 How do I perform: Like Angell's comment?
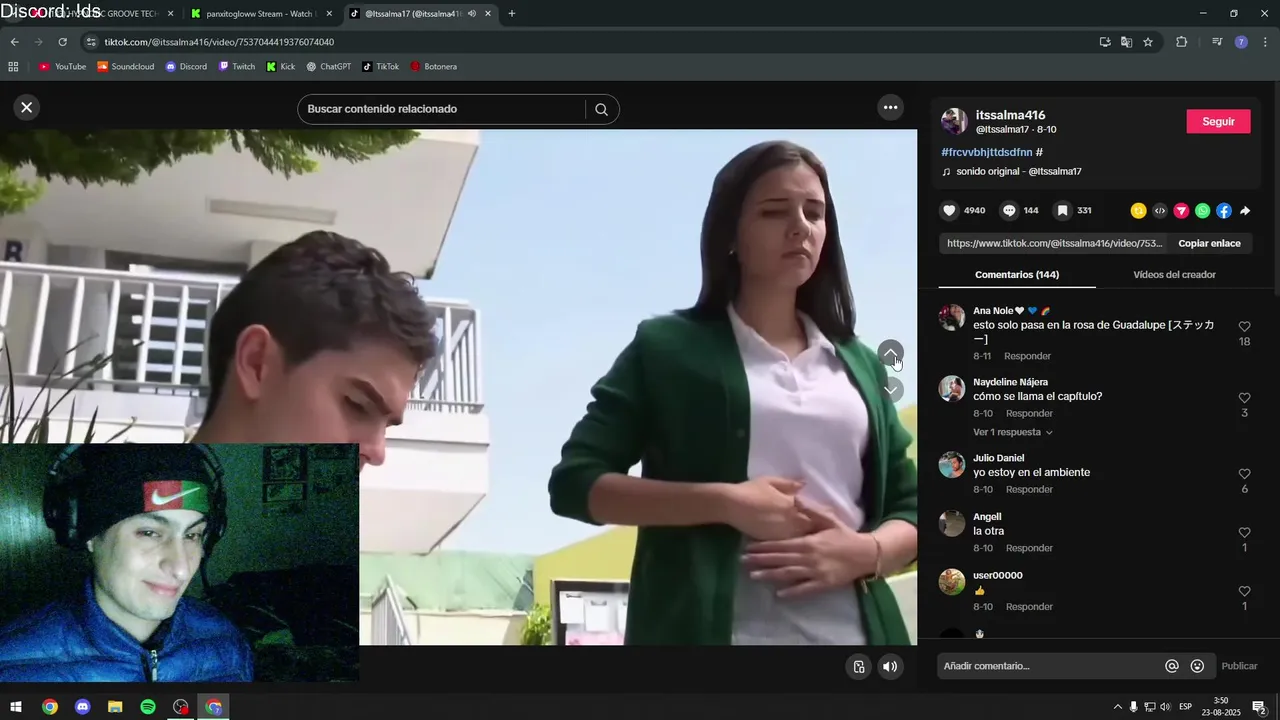pyautogui.click(x=1244, y=533)
